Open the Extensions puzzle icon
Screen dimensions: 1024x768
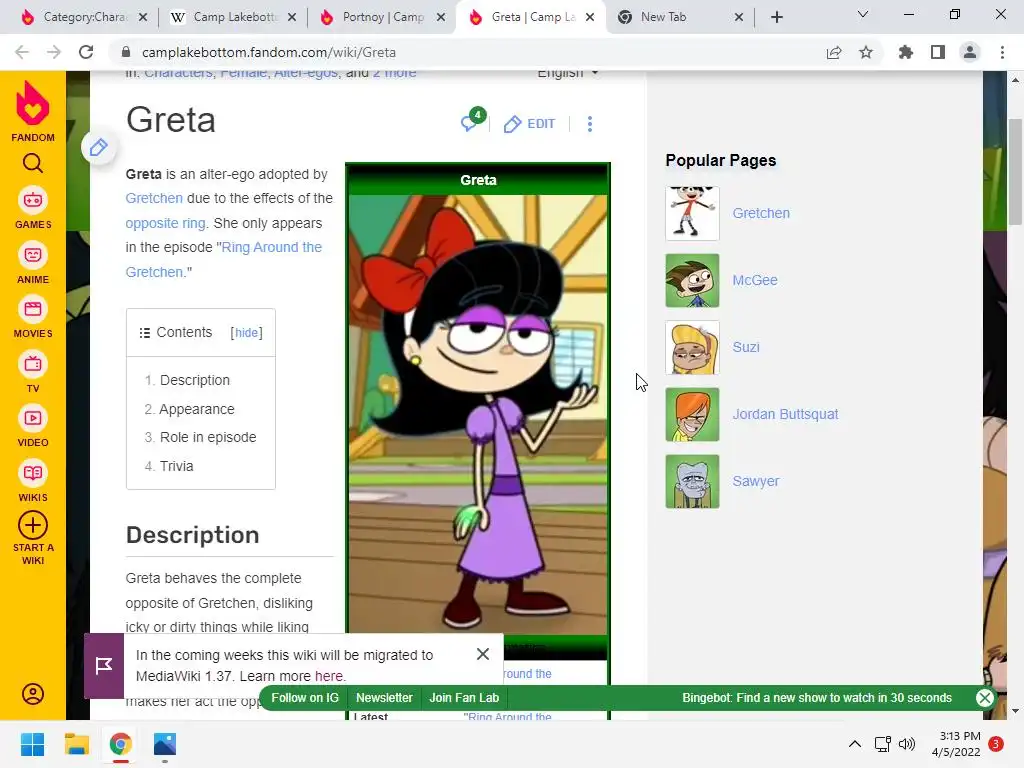click(x=906, y=52)
